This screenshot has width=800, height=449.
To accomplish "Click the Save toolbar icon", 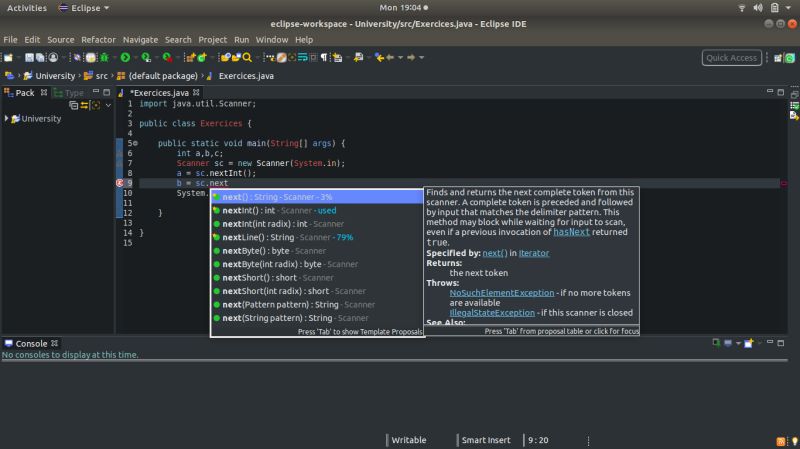I will (30, 58).
